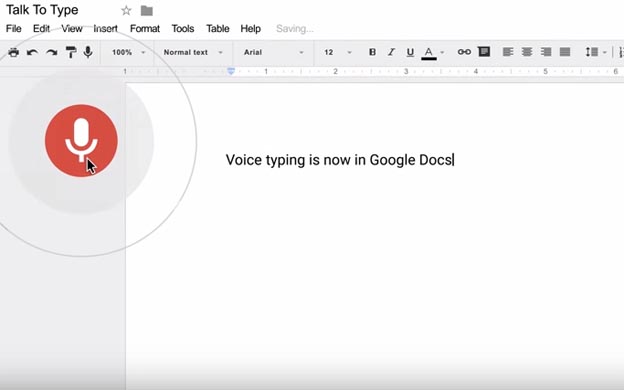The image size is (624, 390).
Task: Redo with the redo arrow icon
Action: click(x=51, y=53)
